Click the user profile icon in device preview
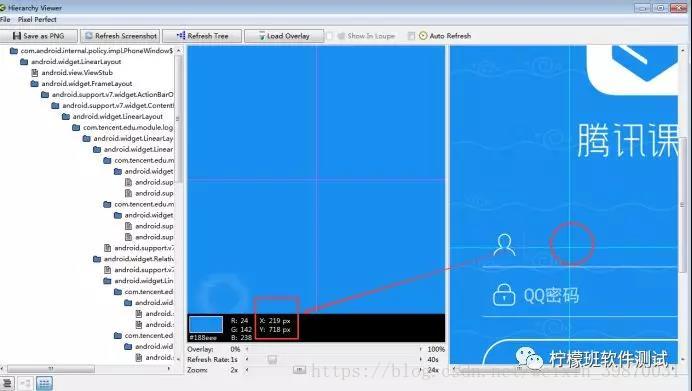Image resolution: width=692 pixels, height=391 pixels. tap(504, 245)
